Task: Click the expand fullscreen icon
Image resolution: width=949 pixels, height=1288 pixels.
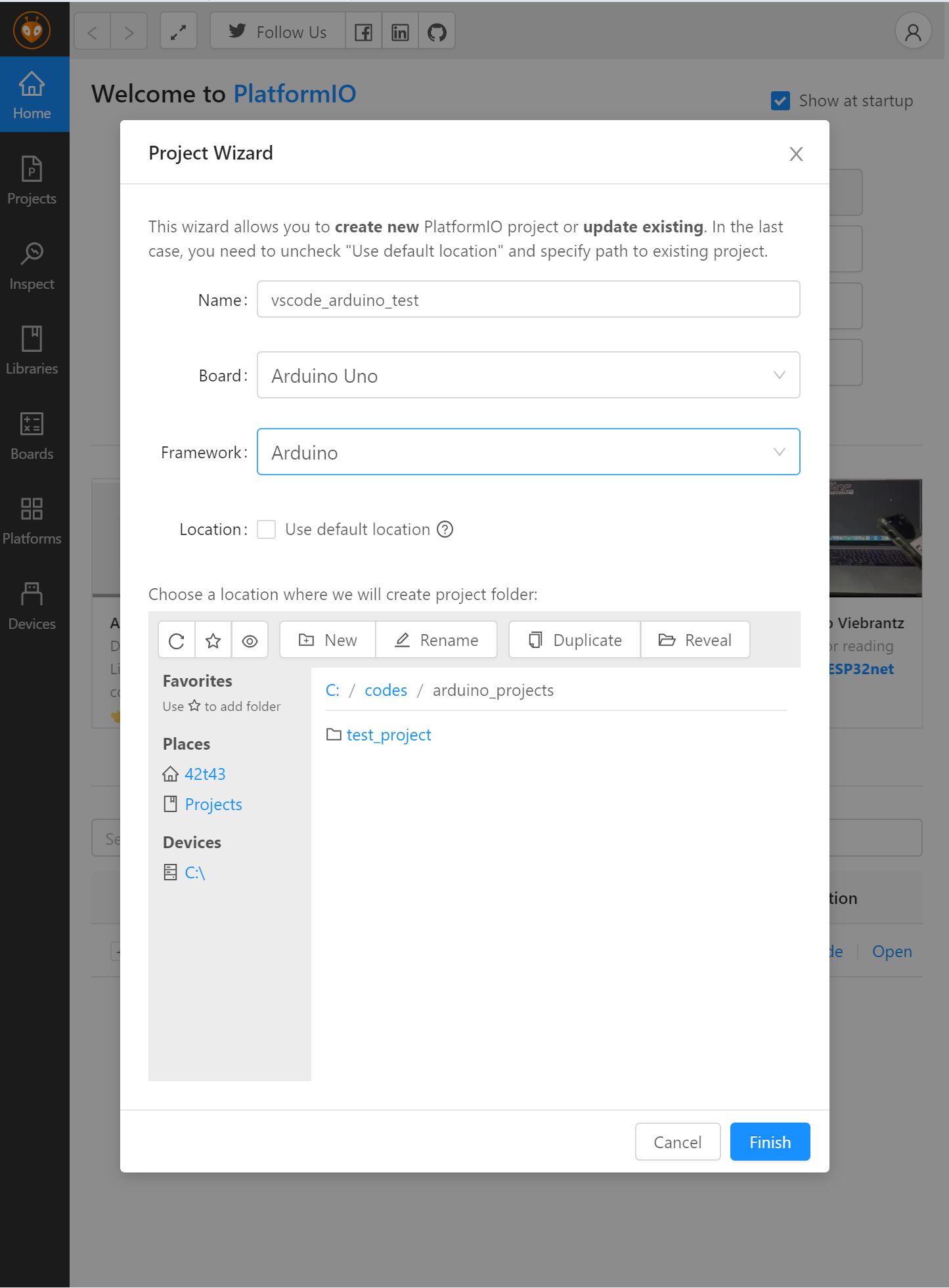Action: tap(179, 32)
